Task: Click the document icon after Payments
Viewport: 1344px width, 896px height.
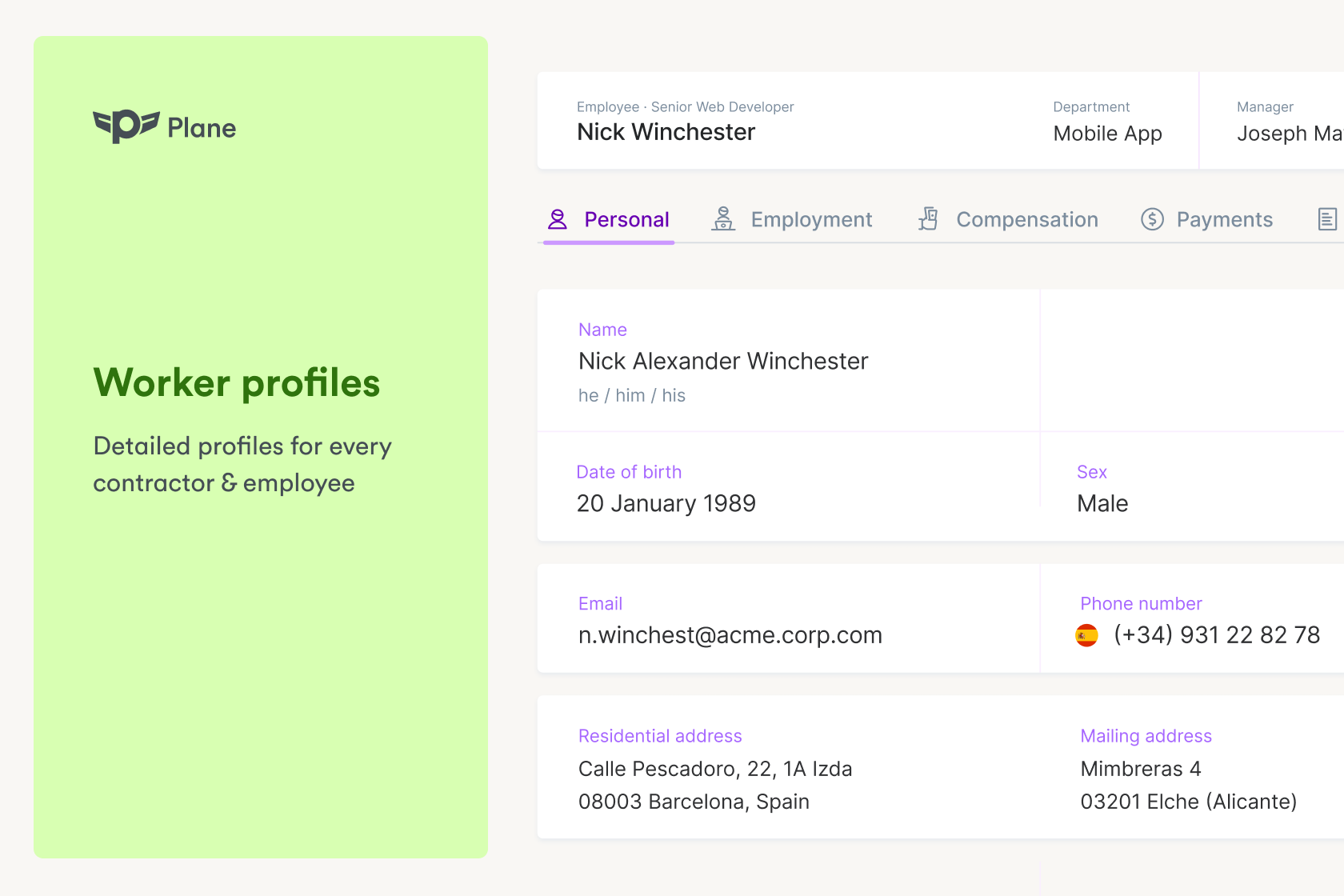Action: tap(1326, 219)
